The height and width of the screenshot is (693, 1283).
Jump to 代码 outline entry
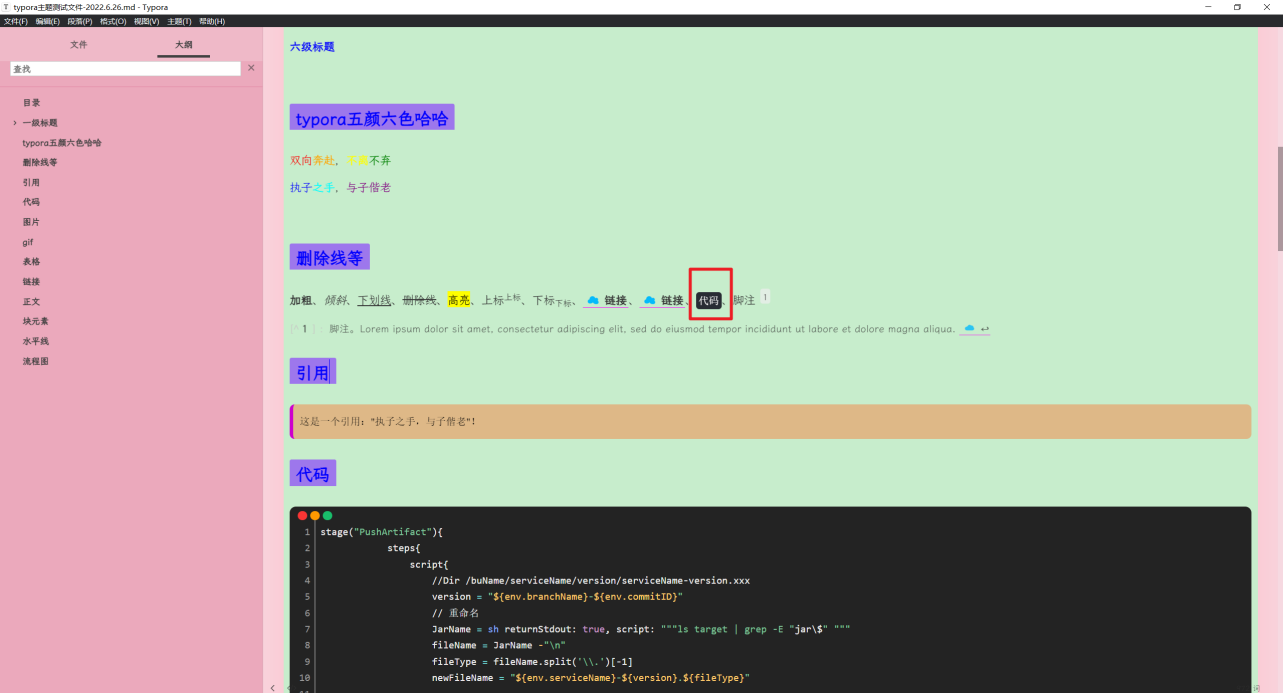point(32,202)
